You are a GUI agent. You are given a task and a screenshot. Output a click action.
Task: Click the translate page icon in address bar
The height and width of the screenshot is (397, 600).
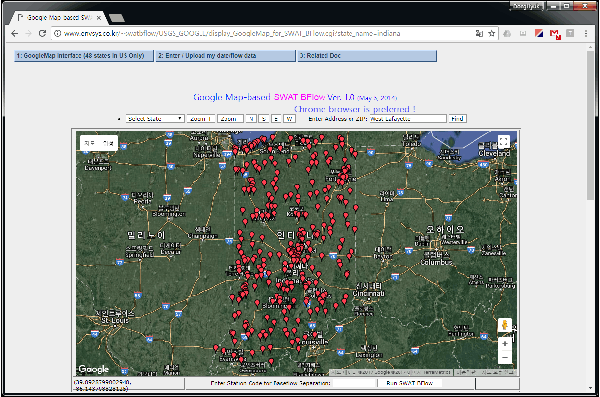479,34
